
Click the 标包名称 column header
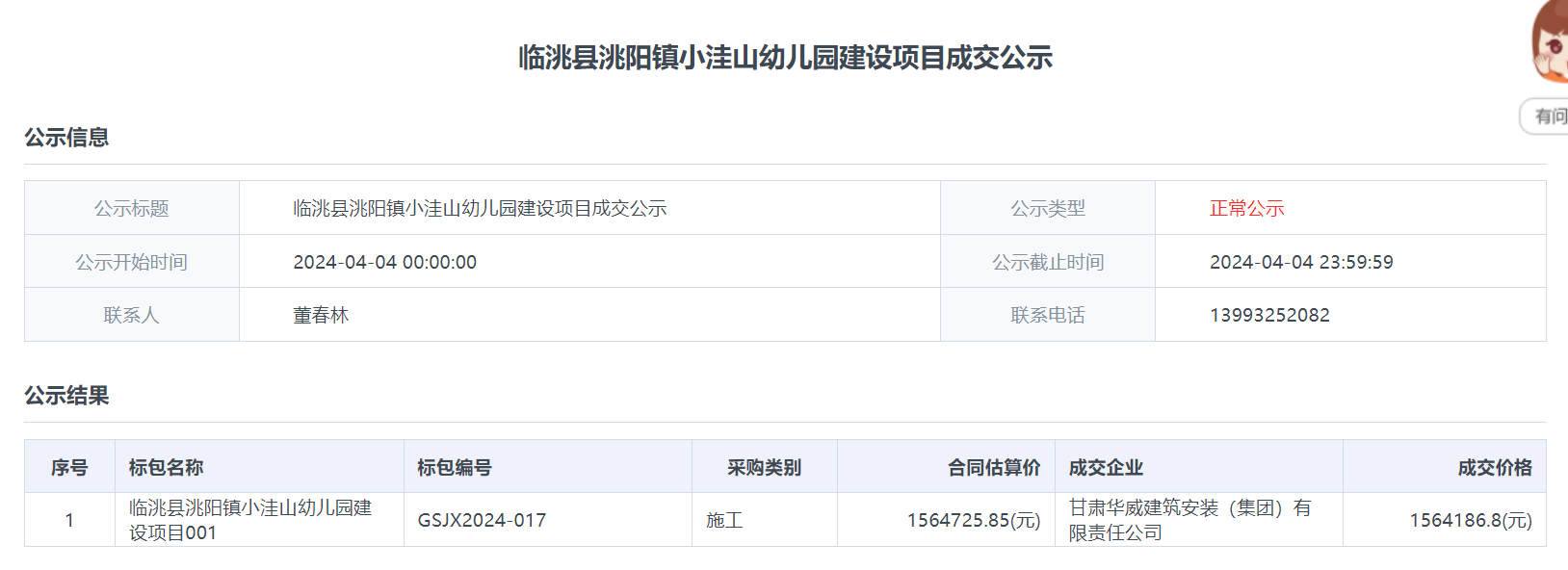tap(166, 467)
